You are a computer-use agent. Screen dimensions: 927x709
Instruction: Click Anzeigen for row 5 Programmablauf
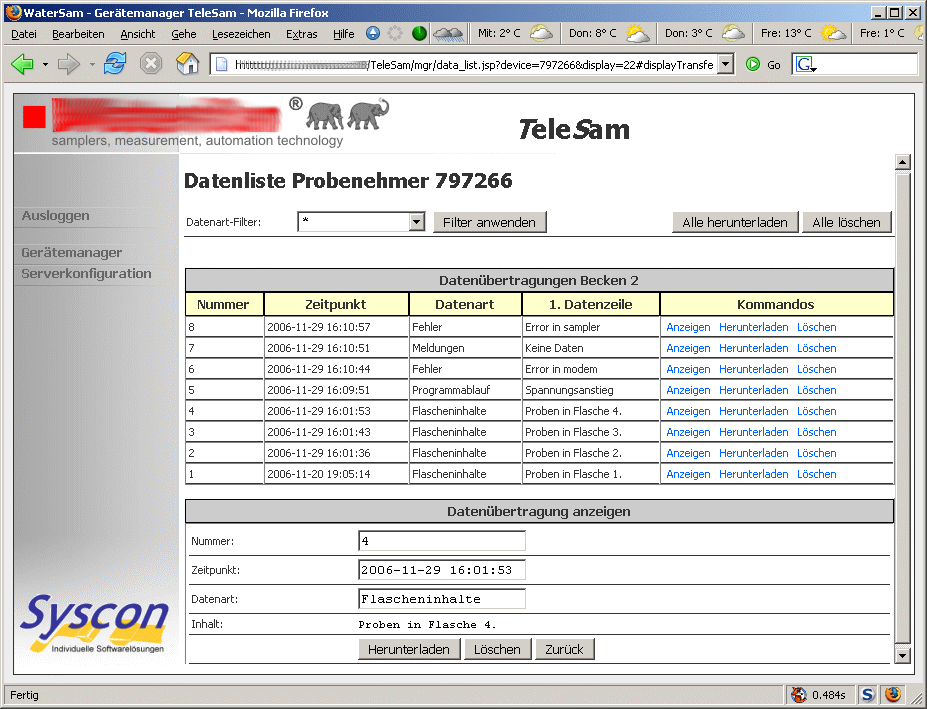[688, 390]
